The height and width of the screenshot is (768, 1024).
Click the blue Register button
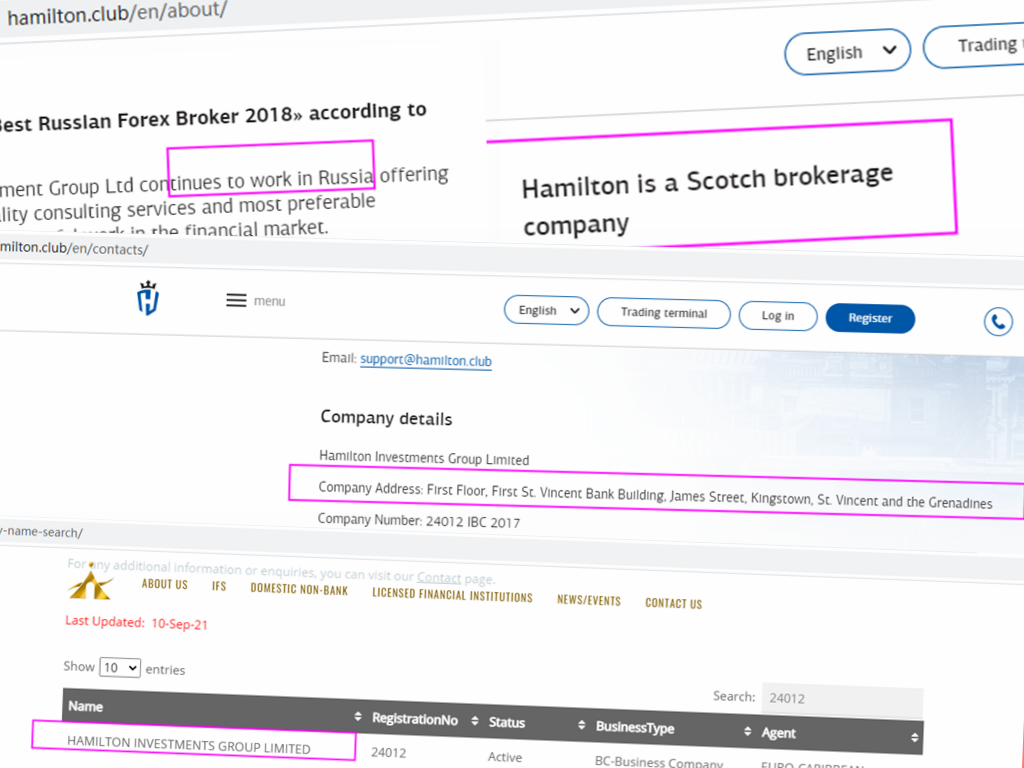[x=870, y=318]
